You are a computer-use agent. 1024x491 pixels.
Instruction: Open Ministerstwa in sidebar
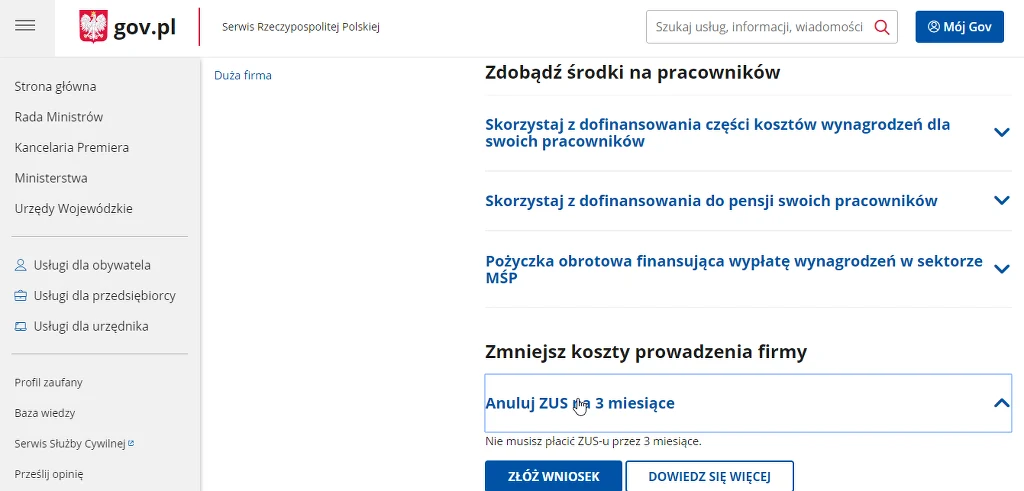pos(51,178)
